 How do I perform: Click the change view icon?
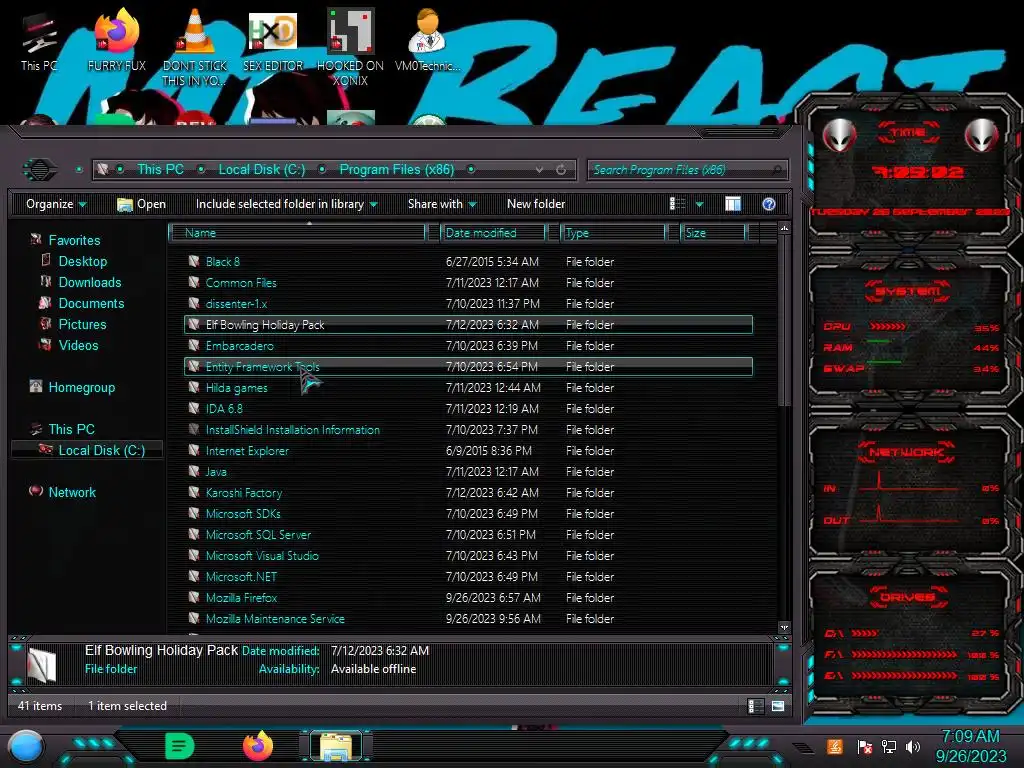(677, 204)
